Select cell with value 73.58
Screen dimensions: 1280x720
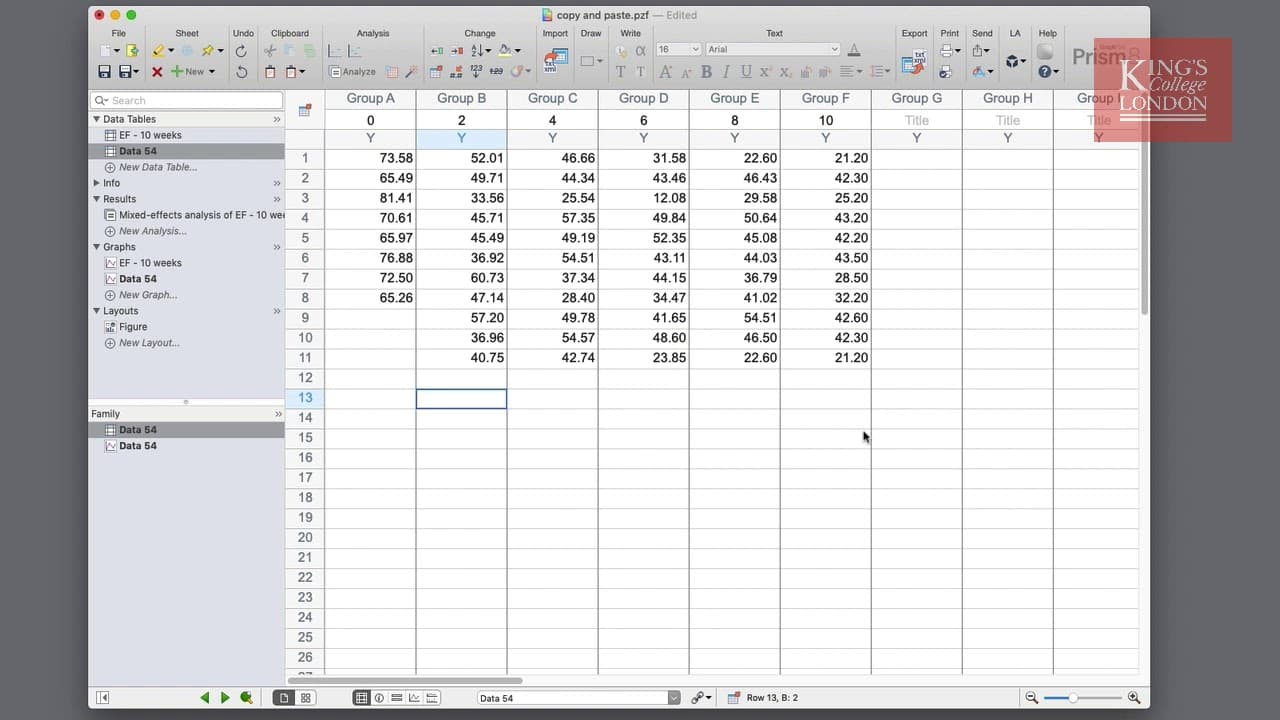(x=370, y=158)
